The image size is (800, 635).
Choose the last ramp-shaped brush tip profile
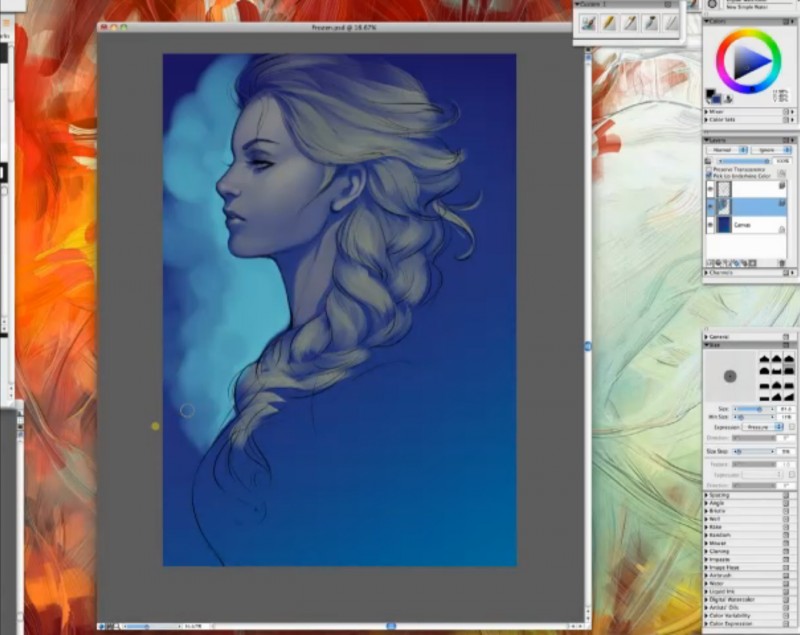tap(789, 396)
